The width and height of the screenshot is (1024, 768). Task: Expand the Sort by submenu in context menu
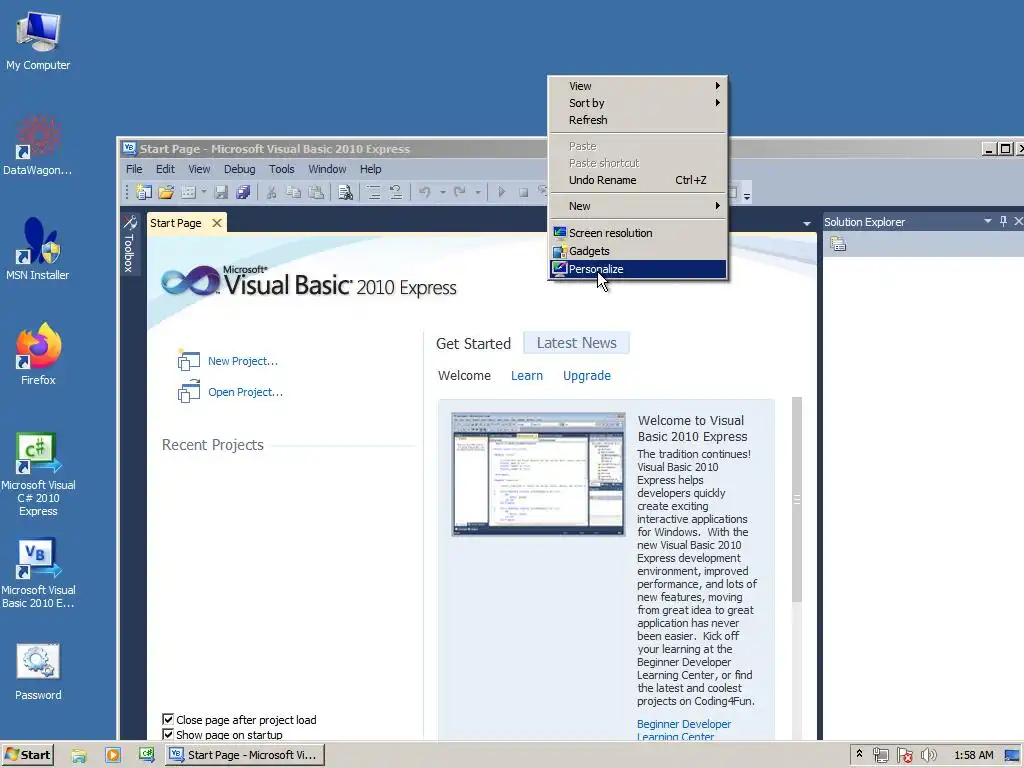637,103
